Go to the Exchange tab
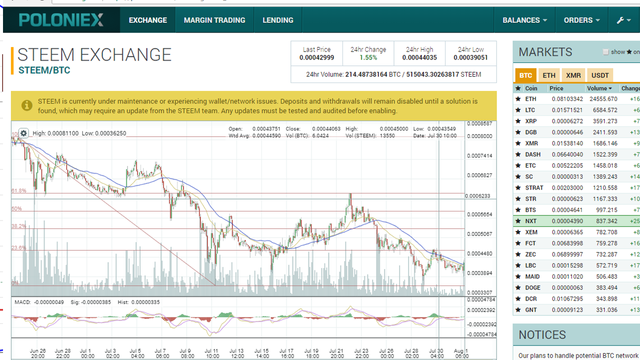This screenshot has width=640, height=360. [148, 20]
